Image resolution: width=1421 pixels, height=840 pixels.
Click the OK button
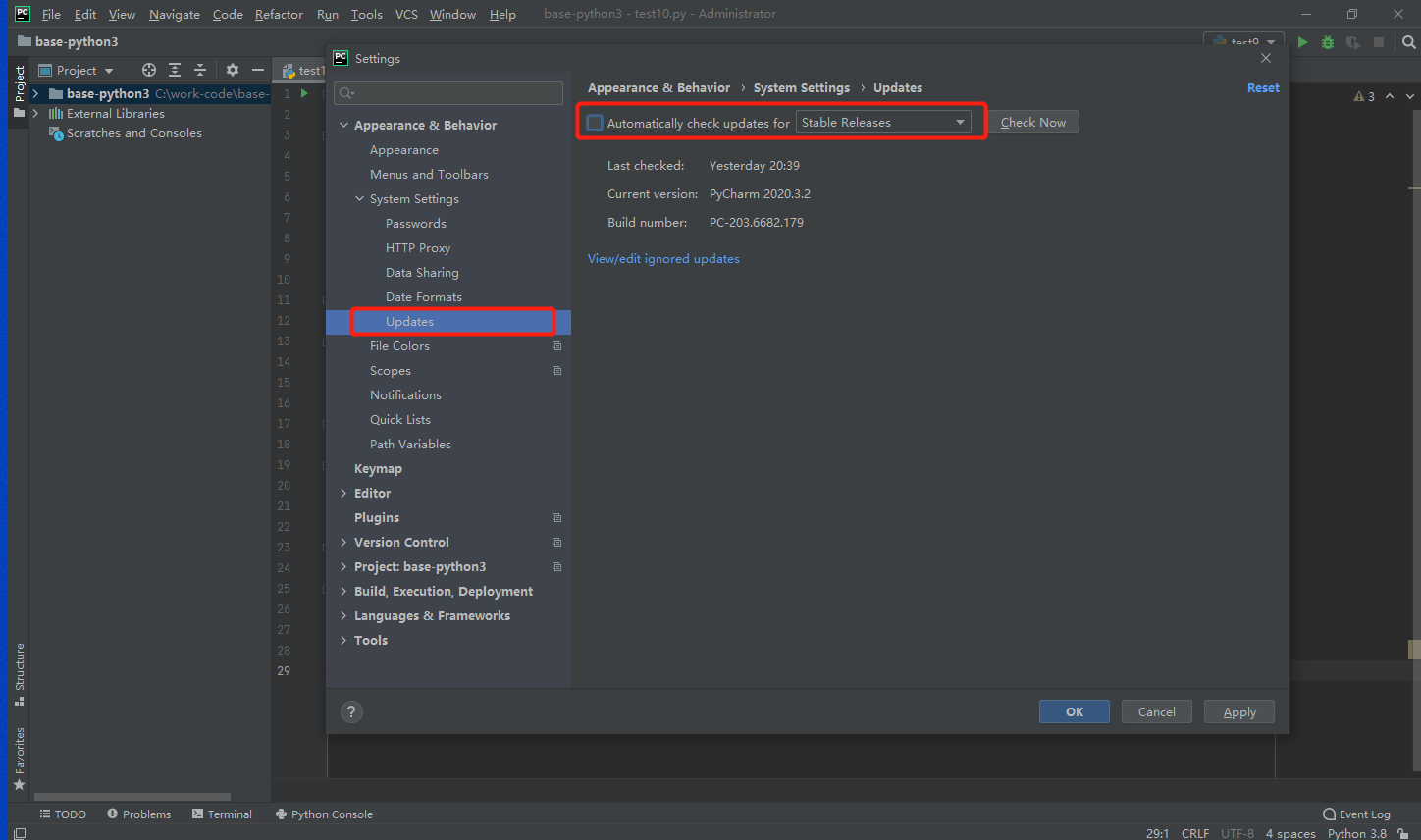click(1075, 712)
